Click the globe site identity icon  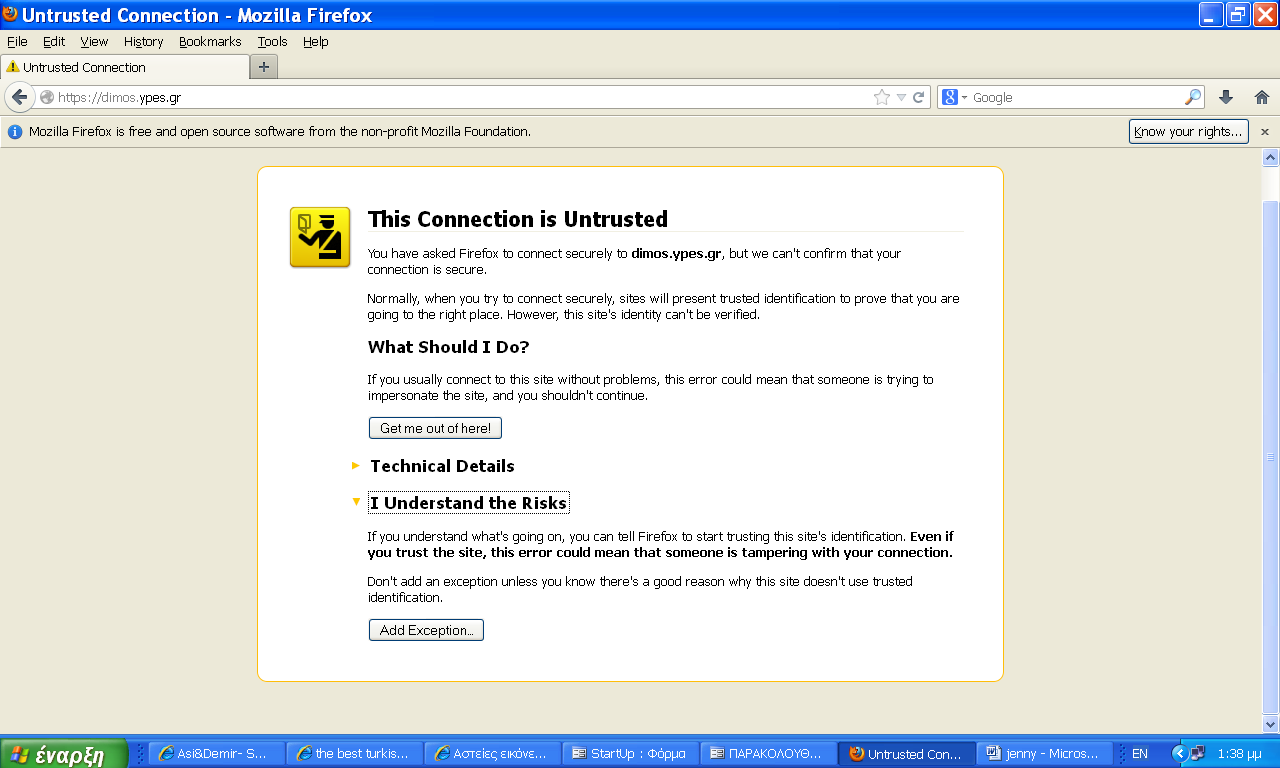[x=46, y=97]
